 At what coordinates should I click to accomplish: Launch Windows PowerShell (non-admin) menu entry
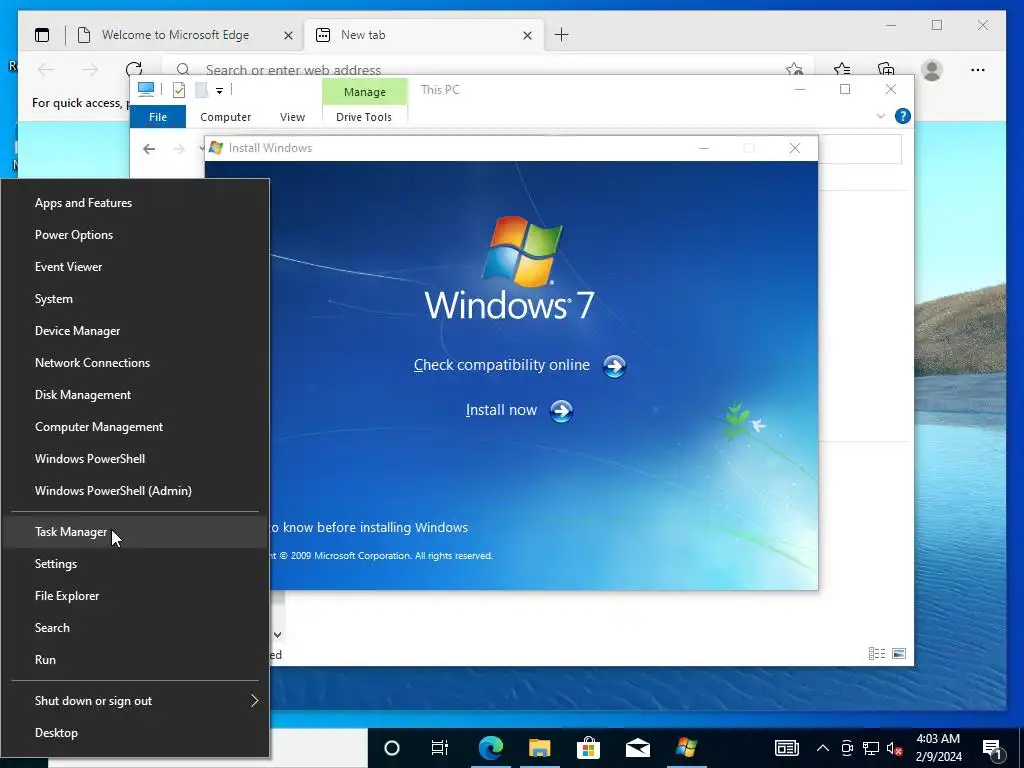[136, 459]
